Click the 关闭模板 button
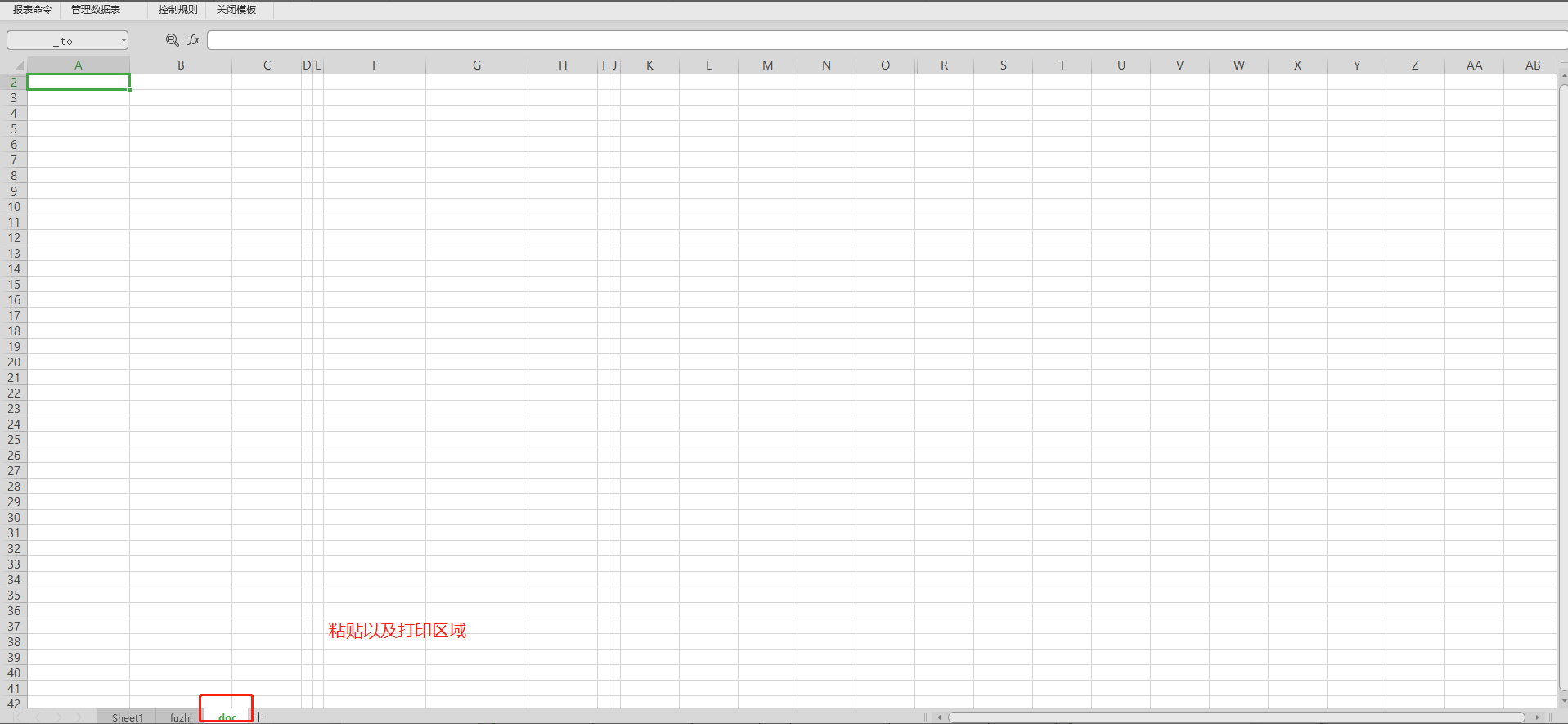1568x724 pixels. [236, 10]
